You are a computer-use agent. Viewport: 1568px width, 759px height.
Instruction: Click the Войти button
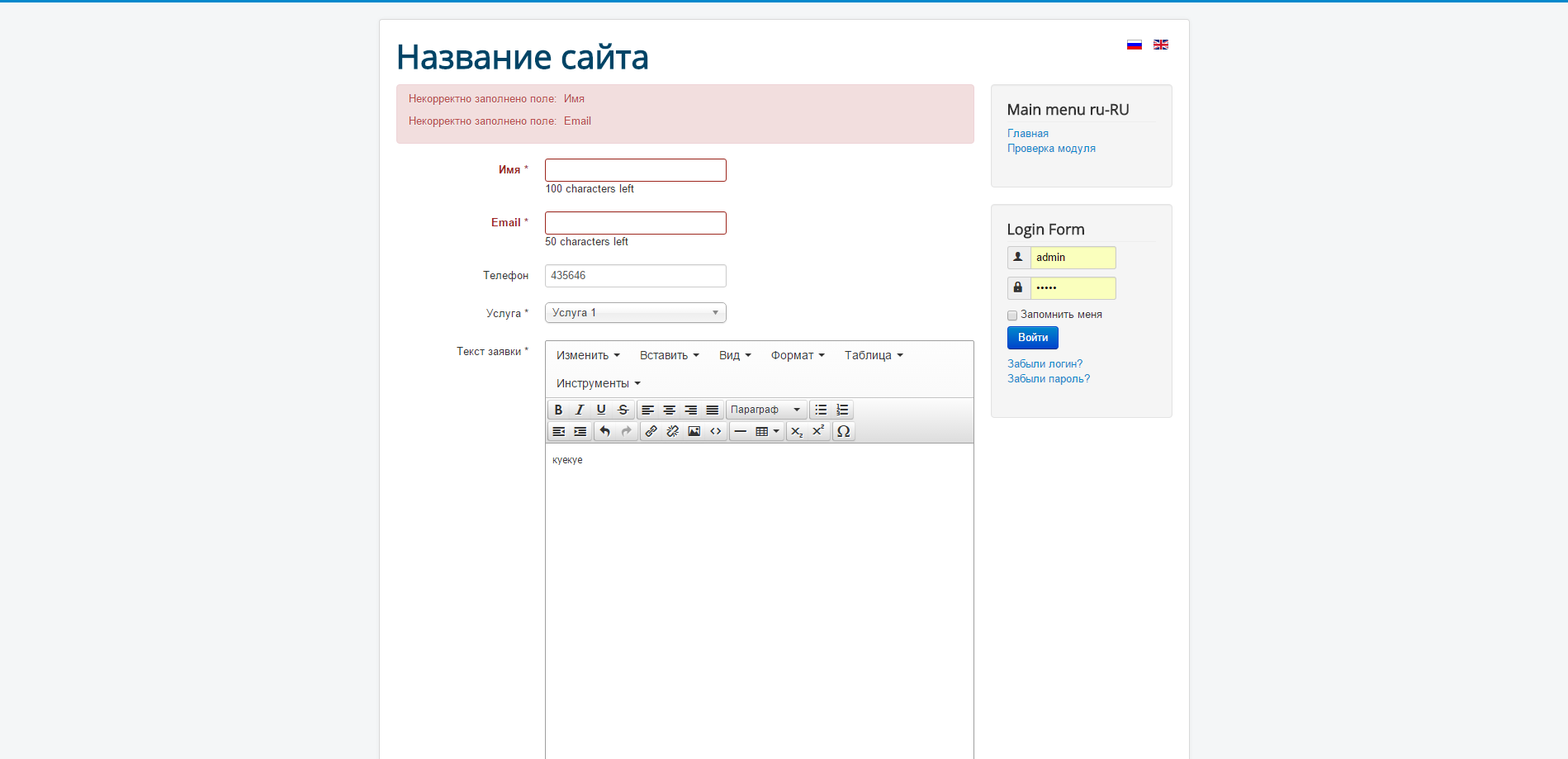1032,338
